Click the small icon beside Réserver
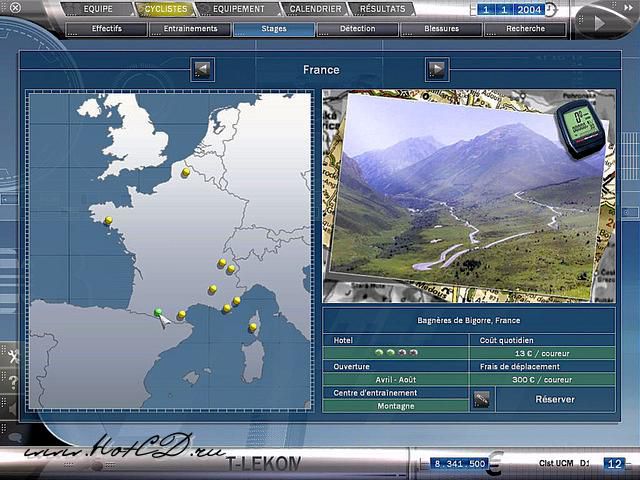 pos(482,399)
